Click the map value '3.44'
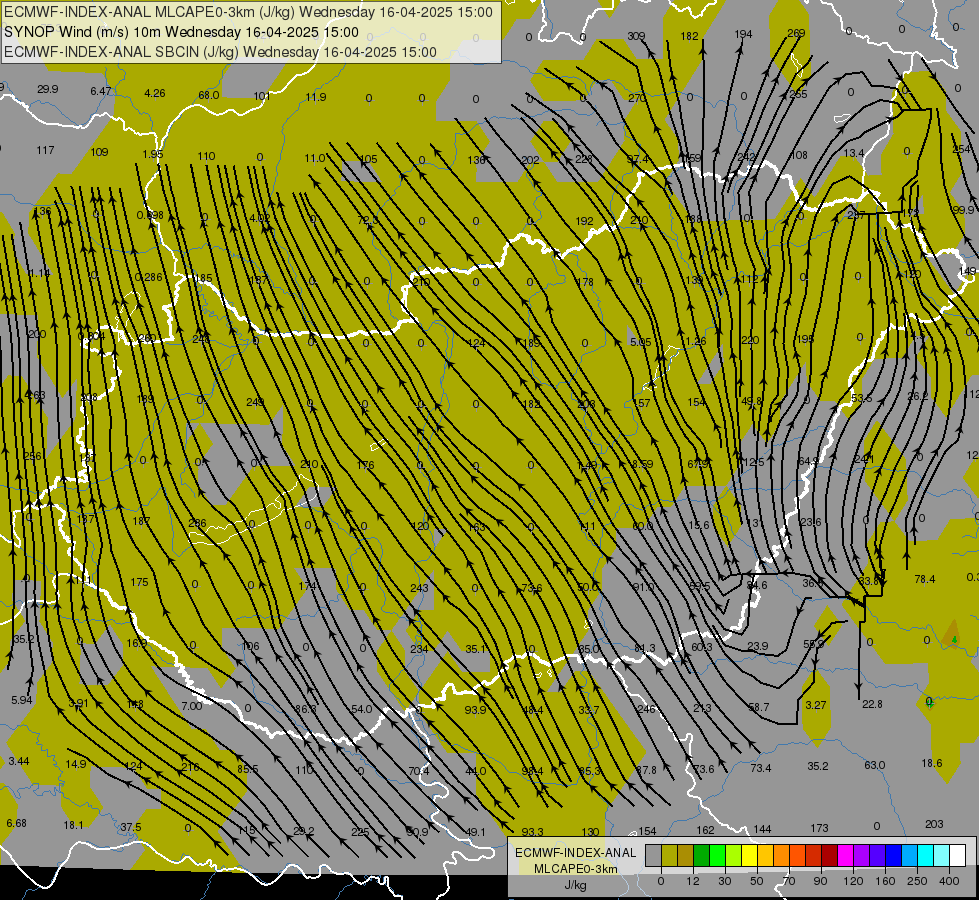 [19, 761]
